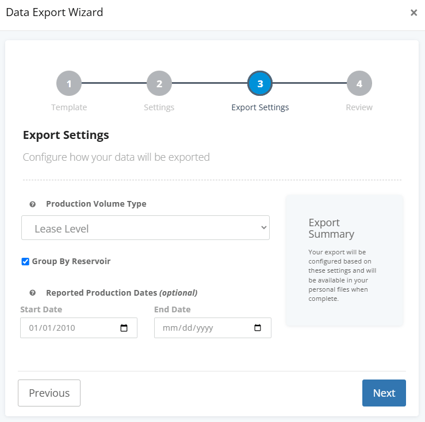Click the Production Volume Type dropdown chevron
The image size is (425, 422).
[x=263, y=228]
